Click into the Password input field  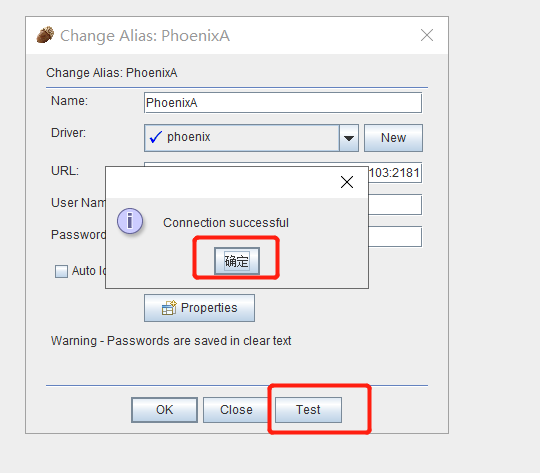395,237
